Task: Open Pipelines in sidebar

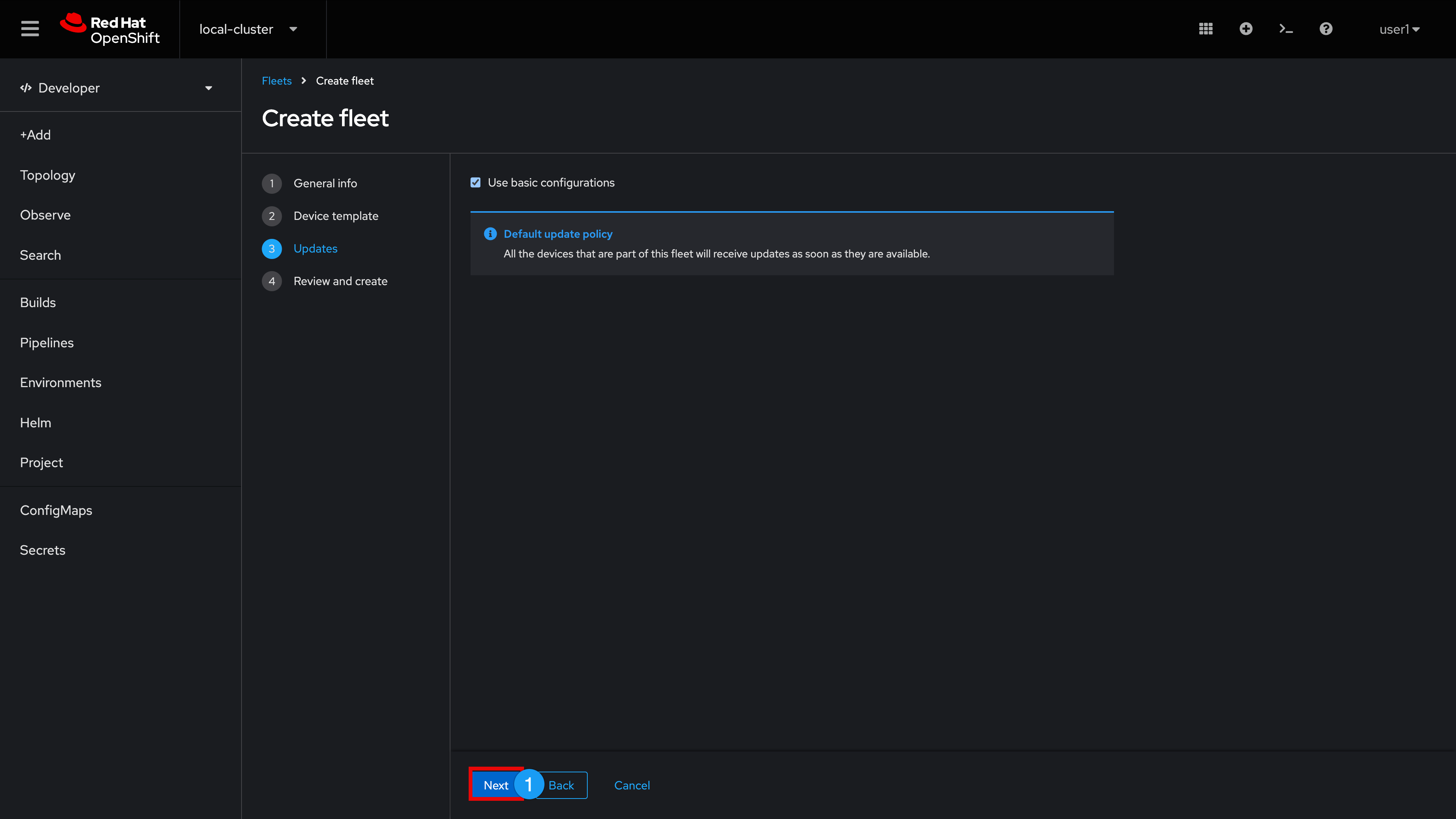Action: pos(47,342)
